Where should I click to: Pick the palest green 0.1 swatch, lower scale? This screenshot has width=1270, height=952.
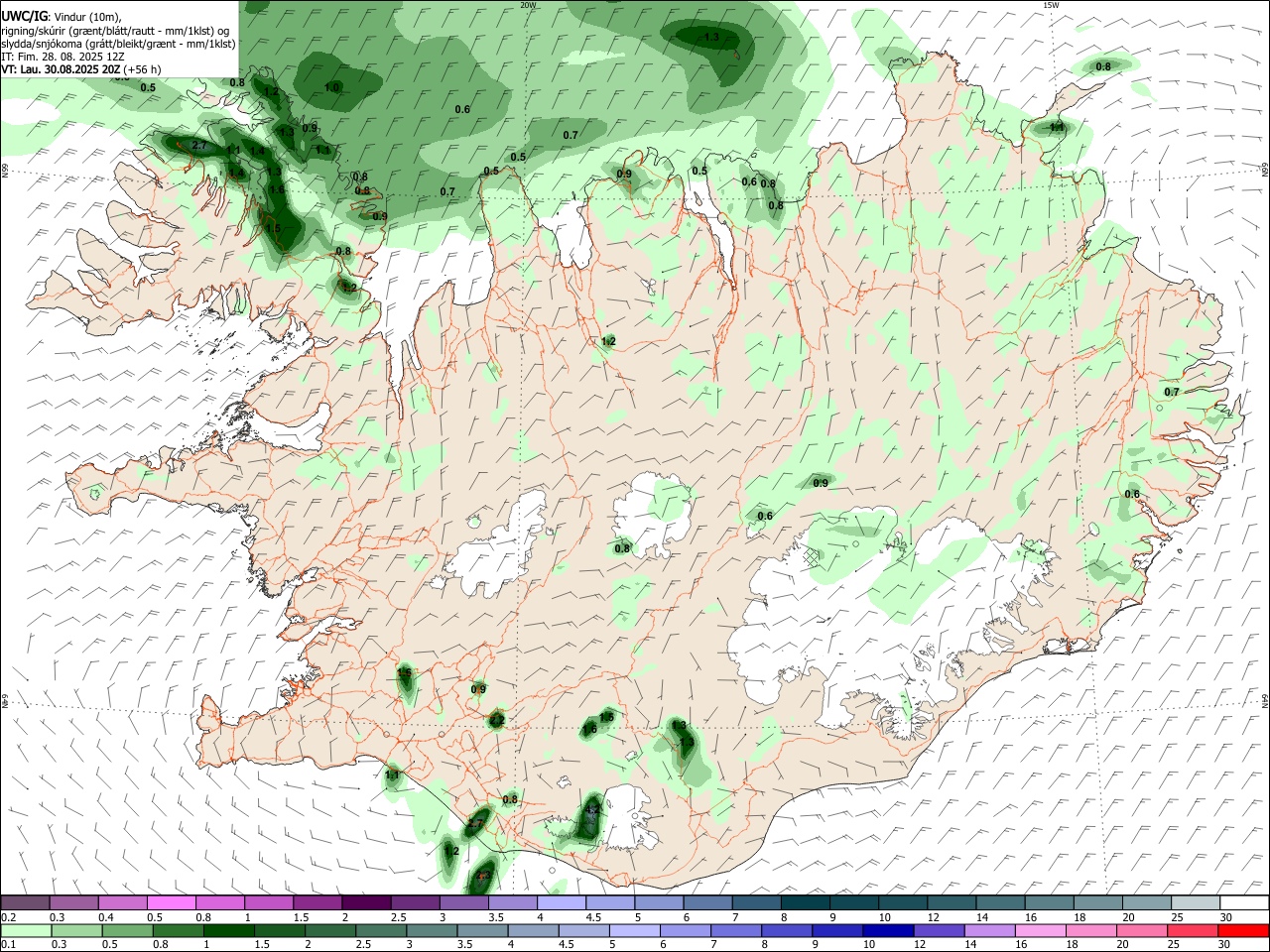pyautogui.click(x=27, y=929)
